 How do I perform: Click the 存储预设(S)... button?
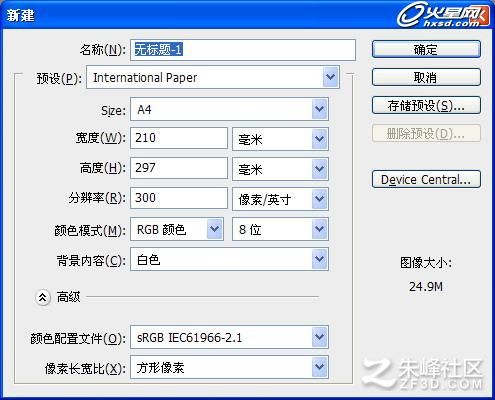pyautogui.click(x=426, y=105)
